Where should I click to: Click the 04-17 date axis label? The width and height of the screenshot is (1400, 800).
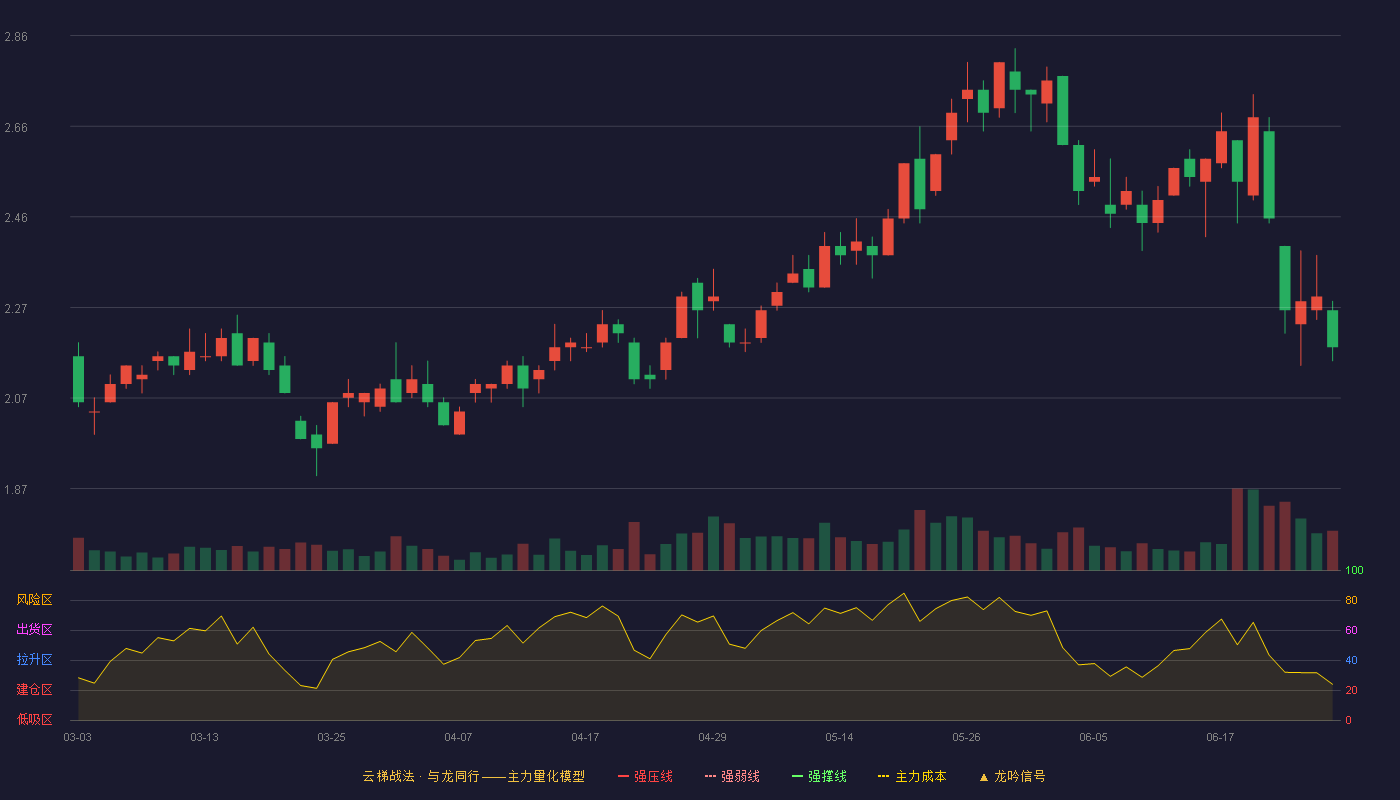(585, 737)
